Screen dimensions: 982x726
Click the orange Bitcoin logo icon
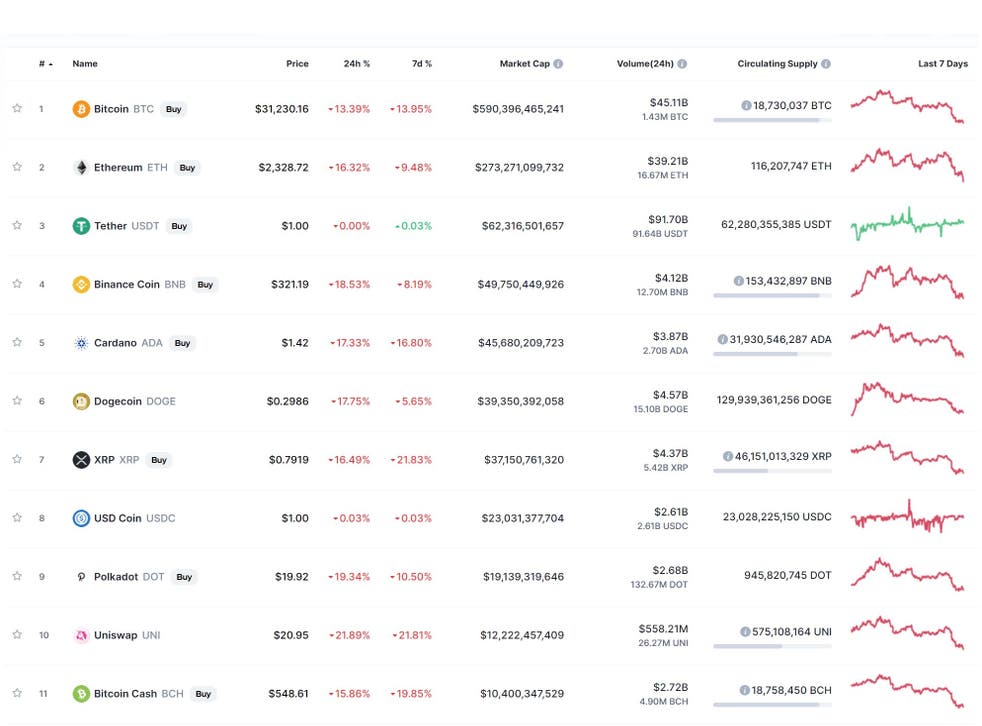point(81,109)
